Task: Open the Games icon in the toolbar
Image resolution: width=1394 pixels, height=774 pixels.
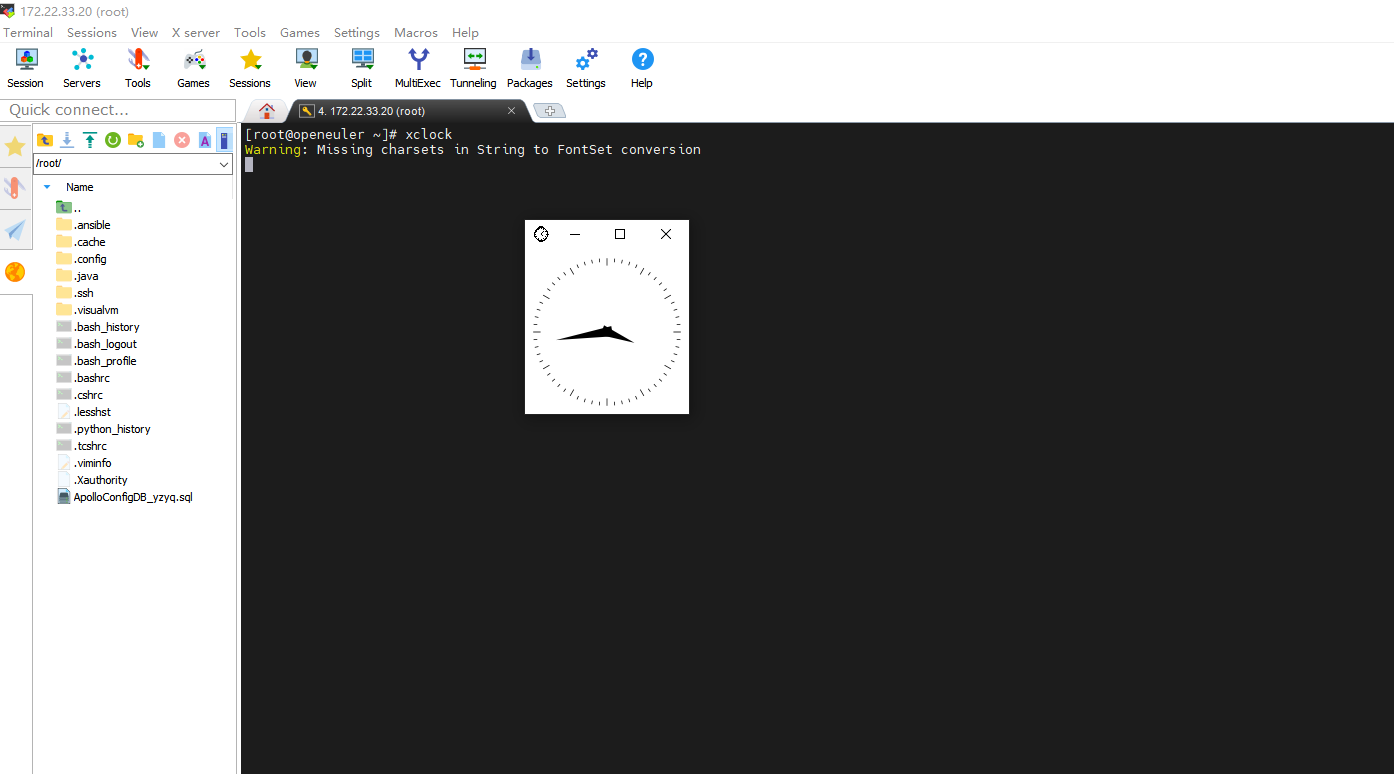Action: click(x=193, y=67)
